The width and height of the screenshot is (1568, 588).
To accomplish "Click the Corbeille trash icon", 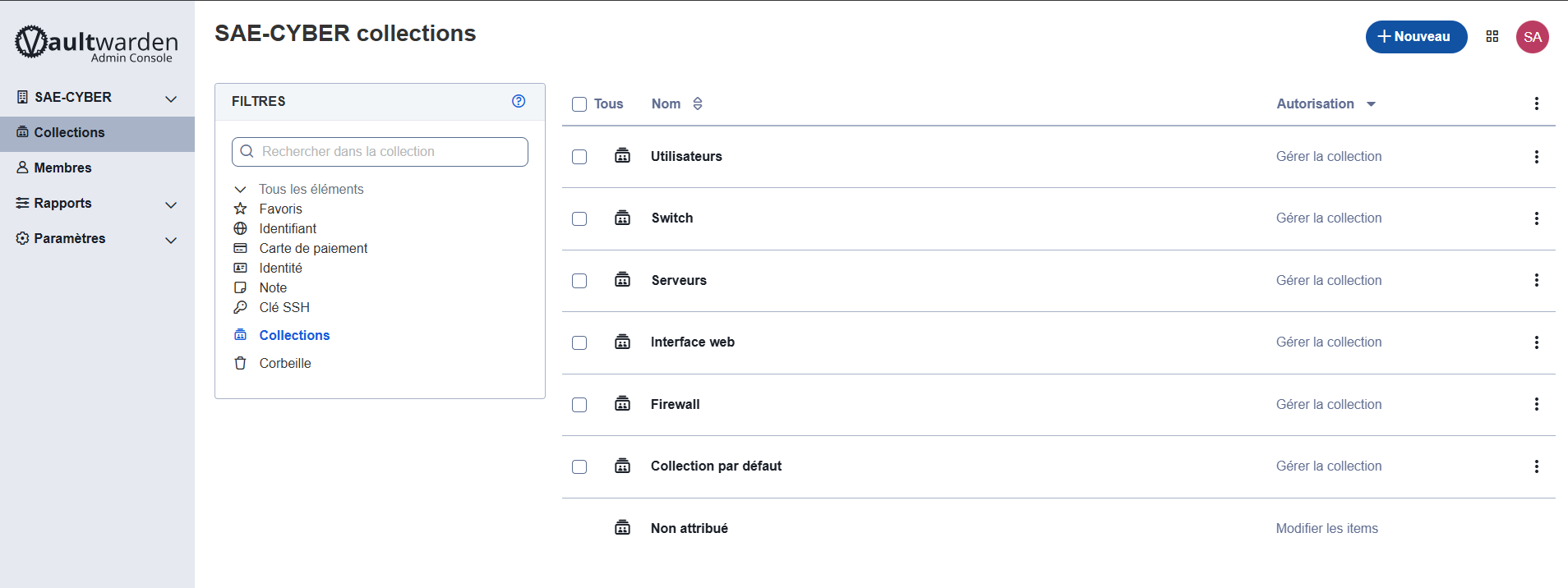I will coord(240,363).
